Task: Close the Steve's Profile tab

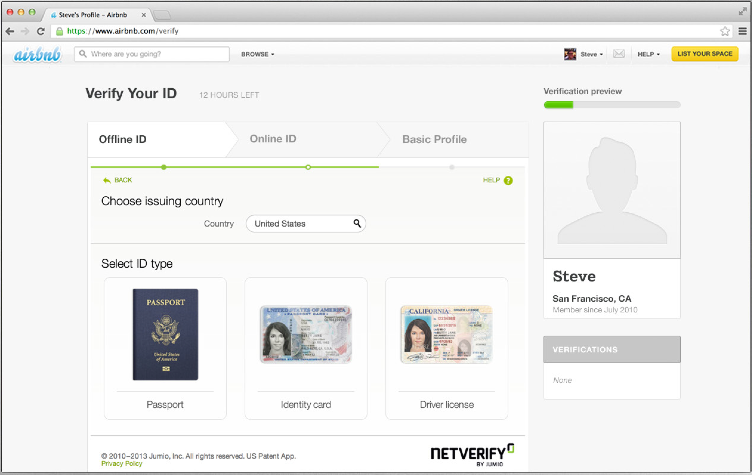Action: coord(143,15)
